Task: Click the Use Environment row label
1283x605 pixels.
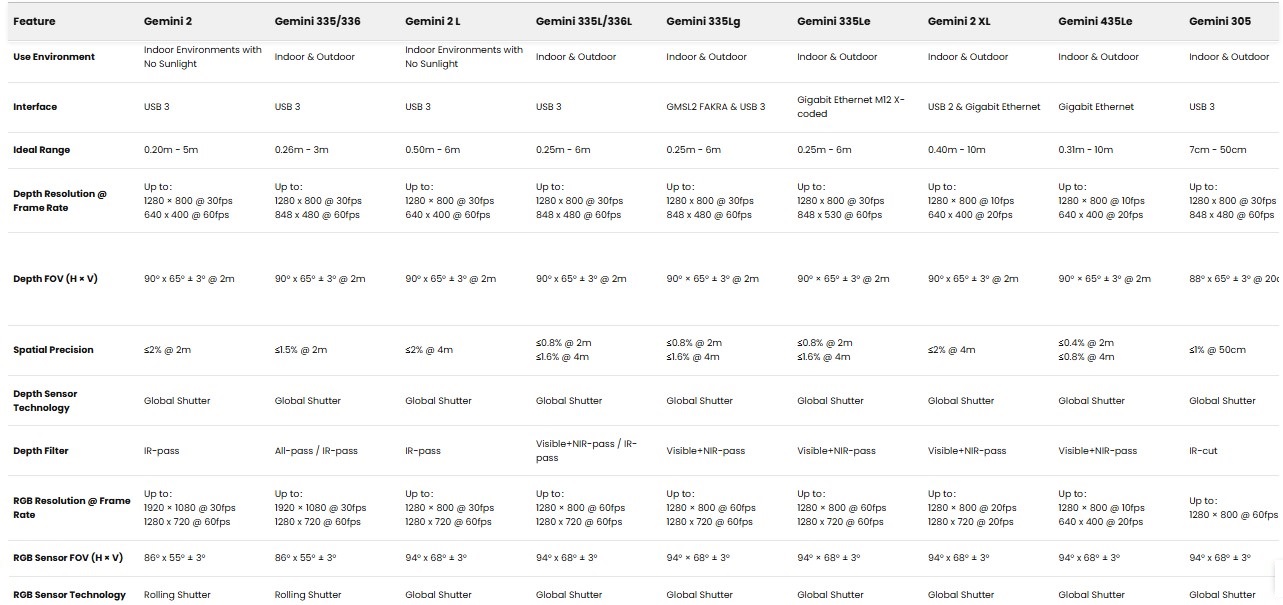Action: pyautogui.click(x=54, y=57)
